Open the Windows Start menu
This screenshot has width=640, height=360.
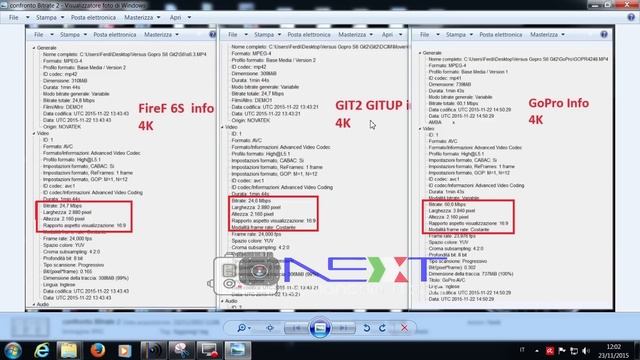13,350
